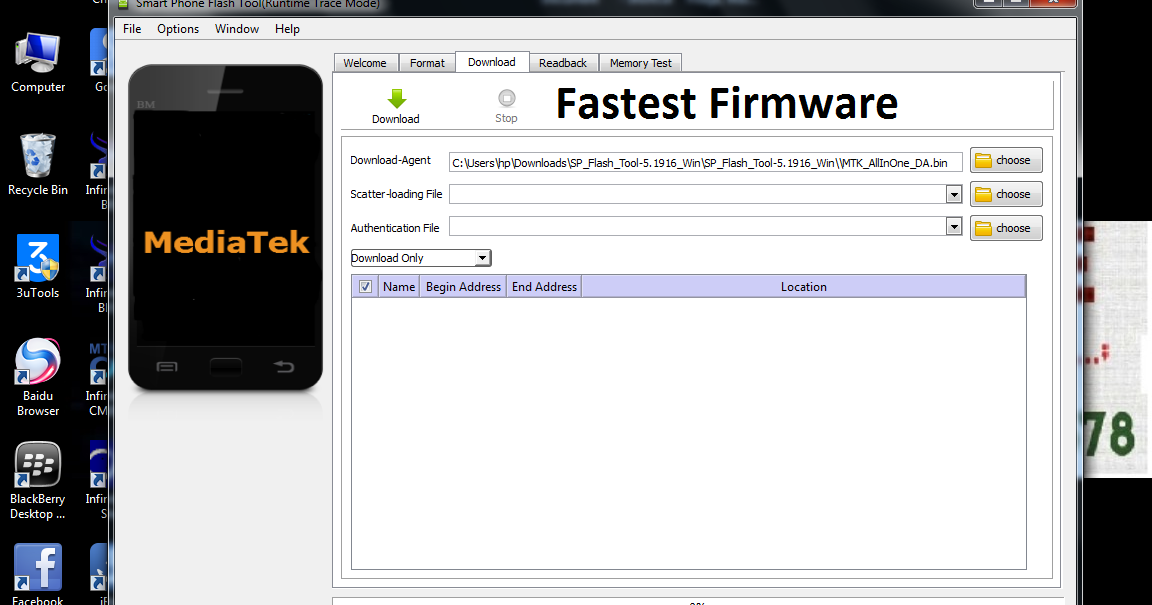1152x605 pixels.
Task: Click the green Download arrow icon
Action: 396,100
